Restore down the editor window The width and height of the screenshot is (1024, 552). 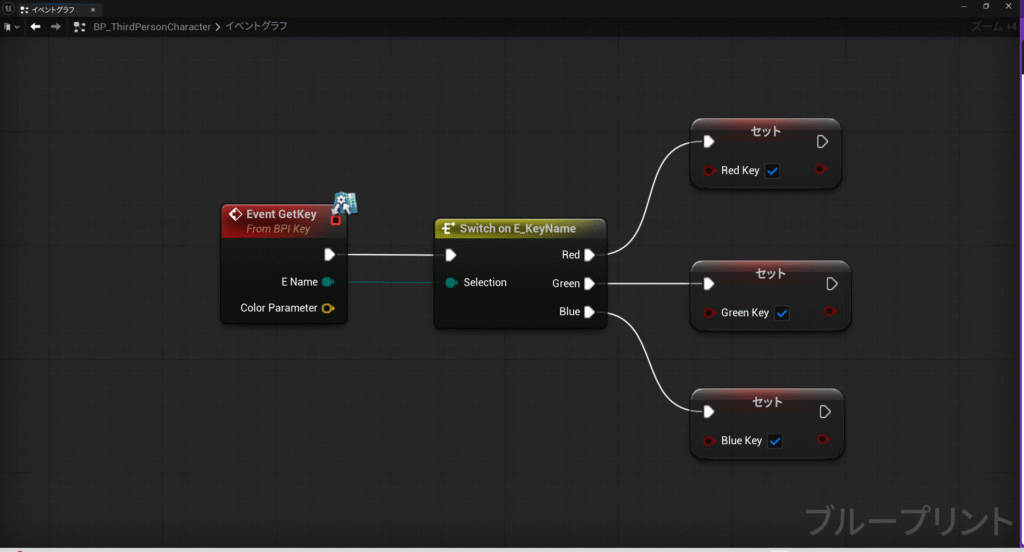coord(986,7)
